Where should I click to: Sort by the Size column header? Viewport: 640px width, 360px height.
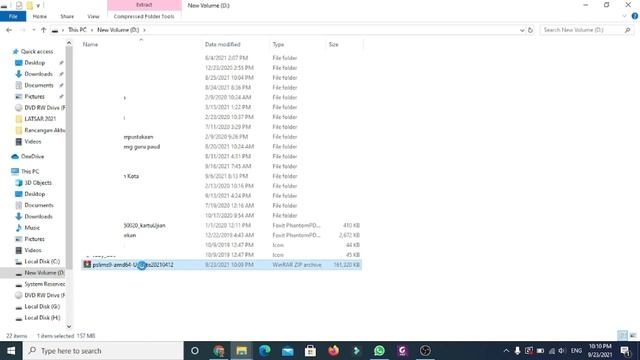pos(333,44)
